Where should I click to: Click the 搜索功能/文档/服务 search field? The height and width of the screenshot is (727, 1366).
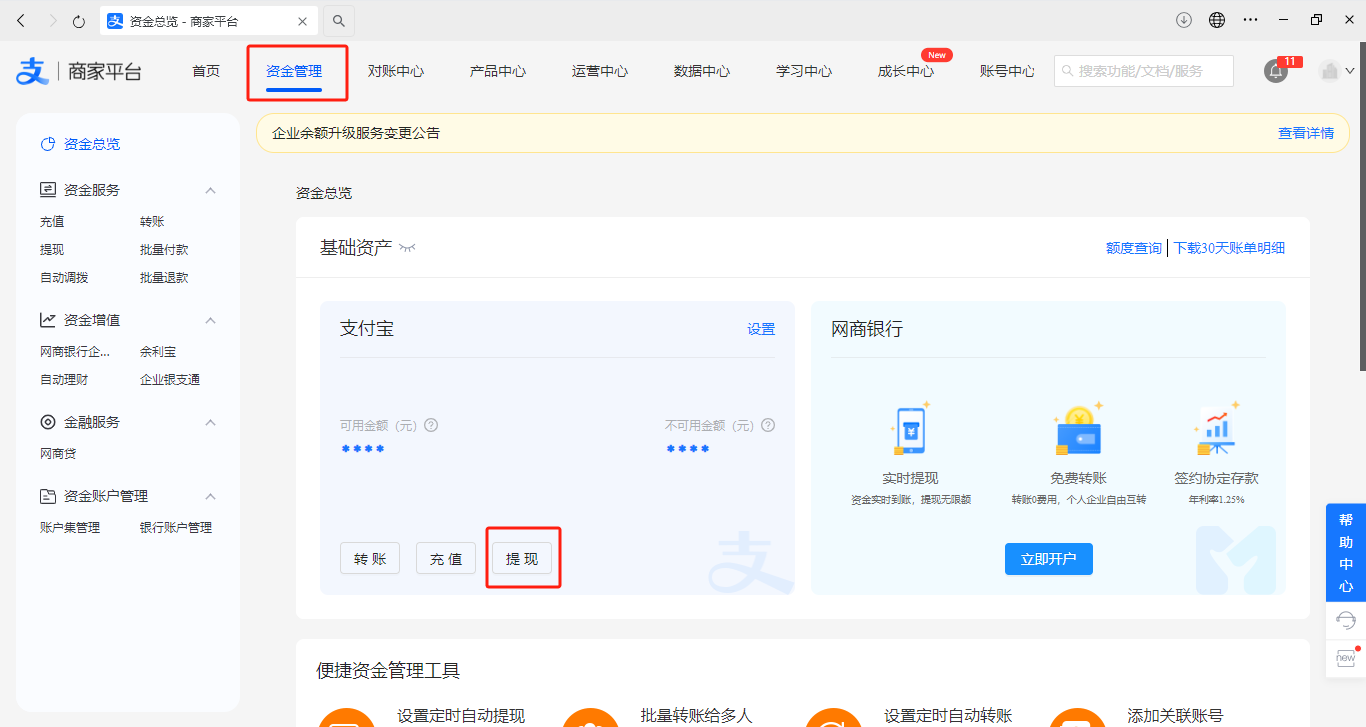(1144, 71)
